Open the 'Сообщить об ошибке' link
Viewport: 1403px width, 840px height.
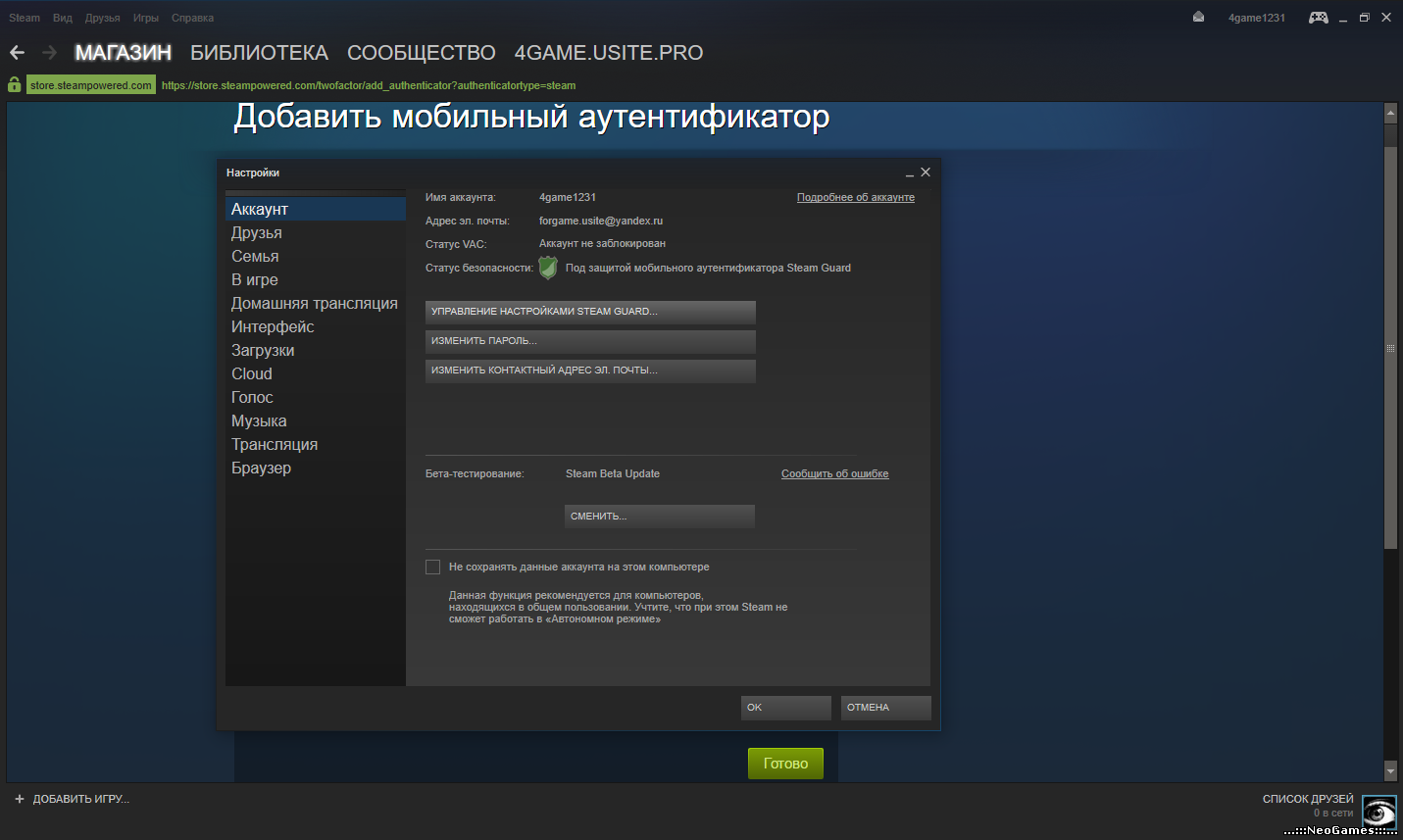835,473
